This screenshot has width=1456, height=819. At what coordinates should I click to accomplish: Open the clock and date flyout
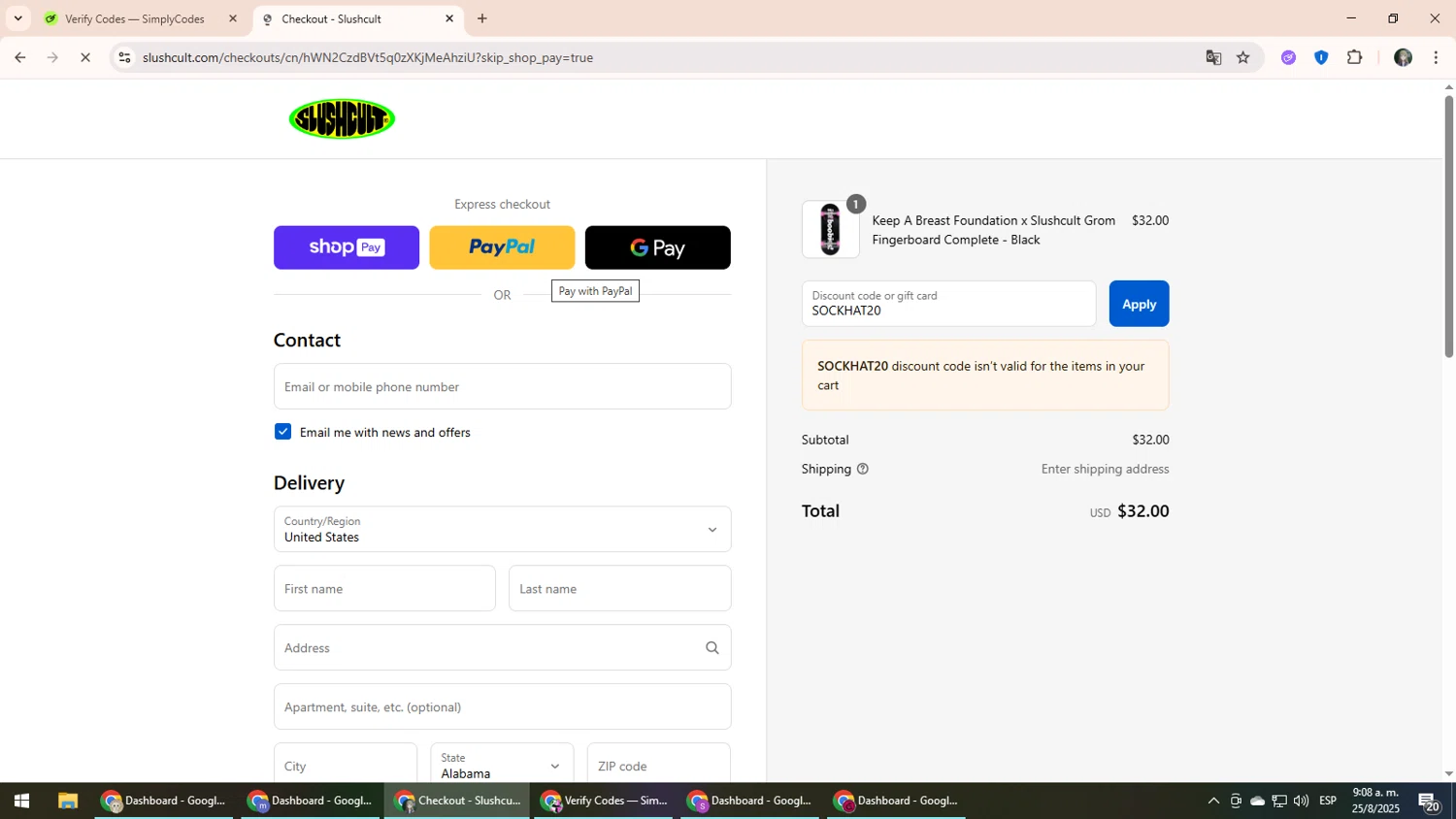[1375, 801]
